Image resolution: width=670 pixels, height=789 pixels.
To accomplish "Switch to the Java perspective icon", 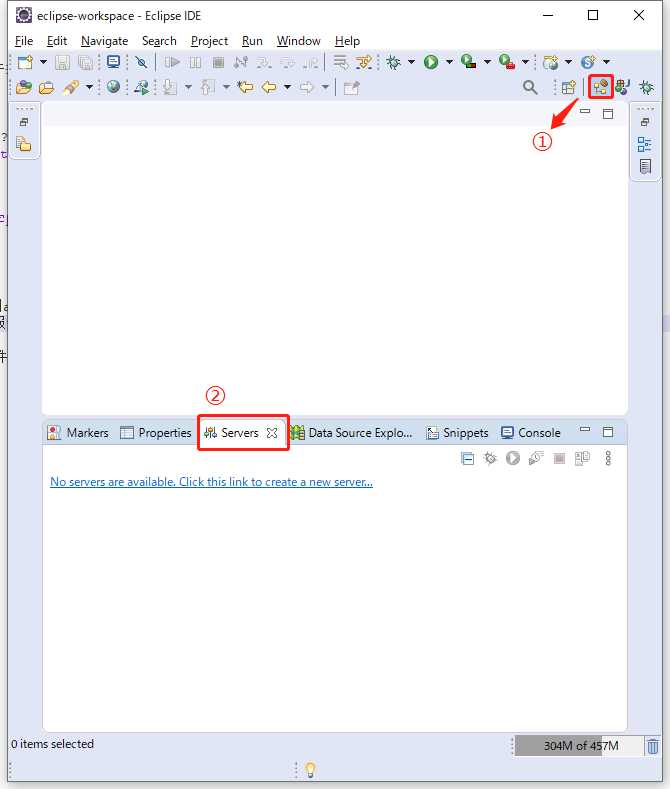I will point(623,87).
